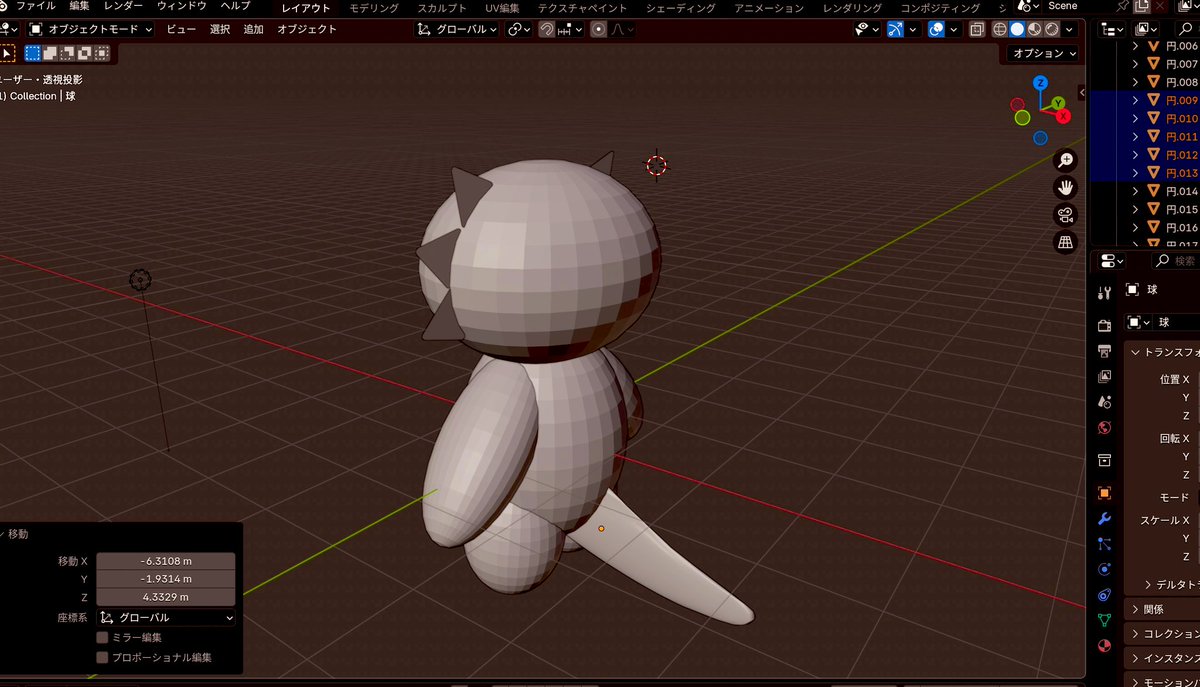Expand the 円.009 outliner item
Screen dimensions: 1200x687
(1135, 100)
